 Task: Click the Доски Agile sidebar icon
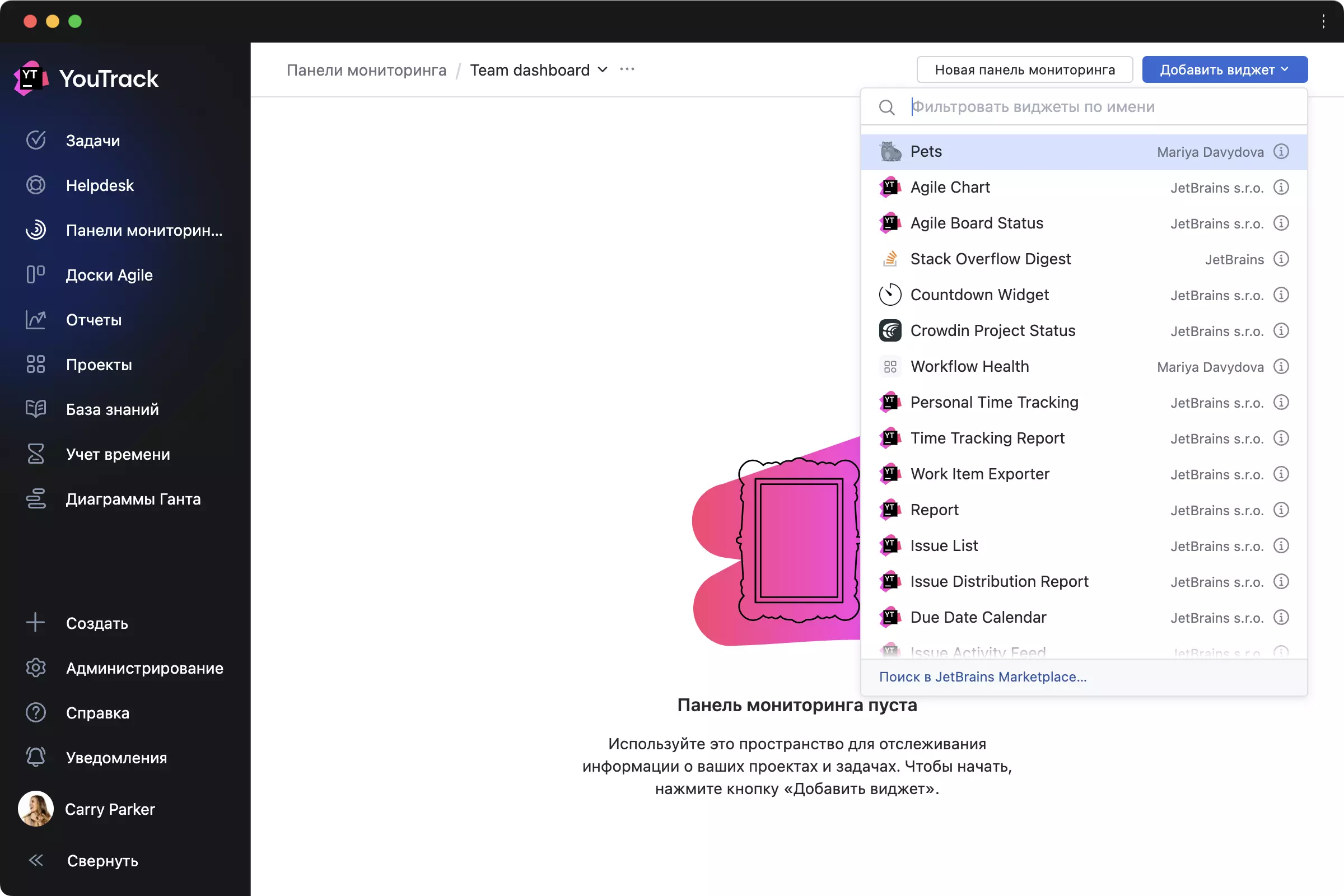click(35, 274)
